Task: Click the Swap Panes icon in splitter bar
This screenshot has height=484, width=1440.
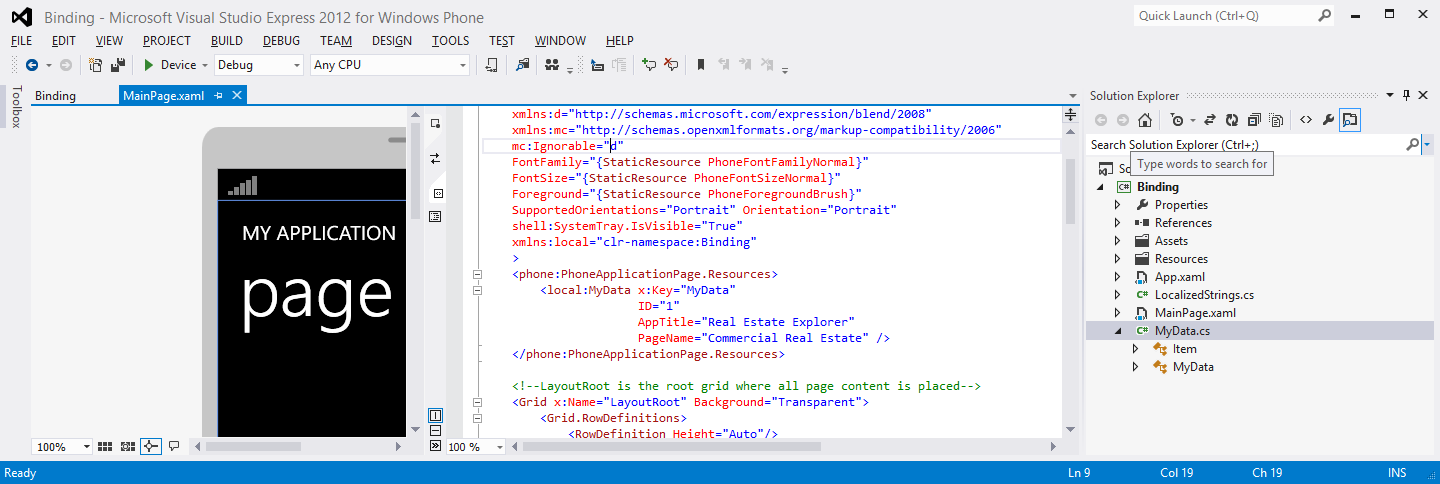Action: [435, 158]
